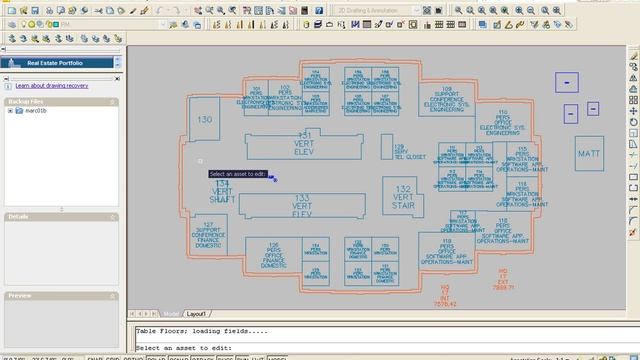Click the Real Estate Portfolio panel header

click(x=57, y=63)
